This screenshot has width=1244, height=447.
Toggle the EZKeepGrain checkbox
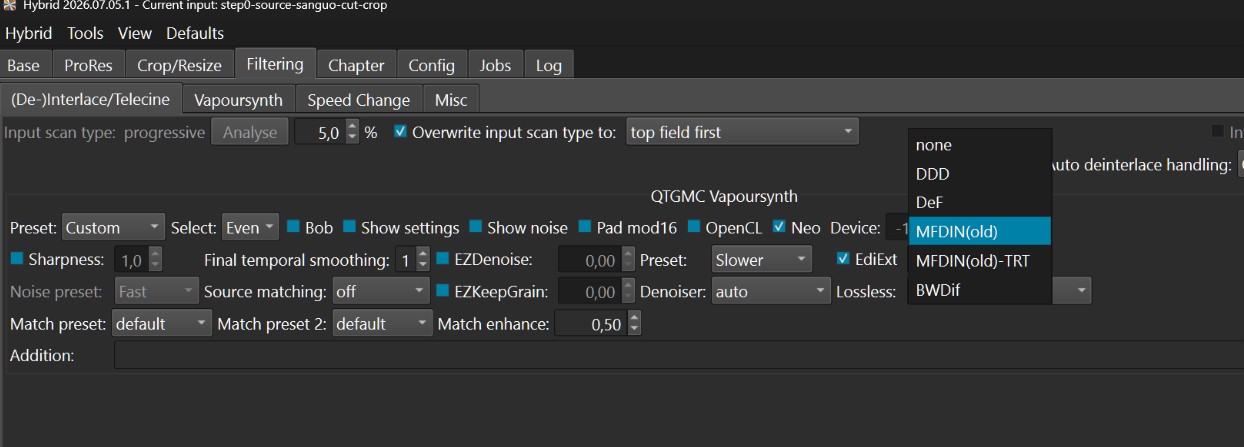coord(443,291)
